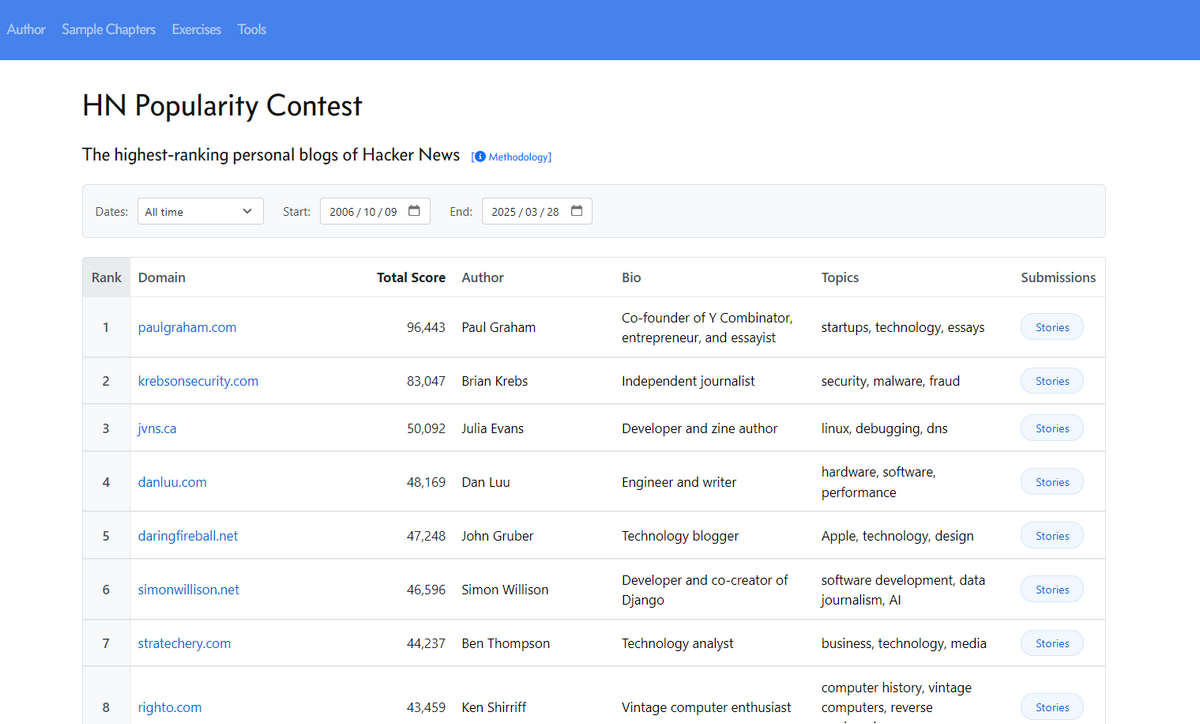Select the total score 47,248
The image size is (1200, 724).
(x=426, y=536)
